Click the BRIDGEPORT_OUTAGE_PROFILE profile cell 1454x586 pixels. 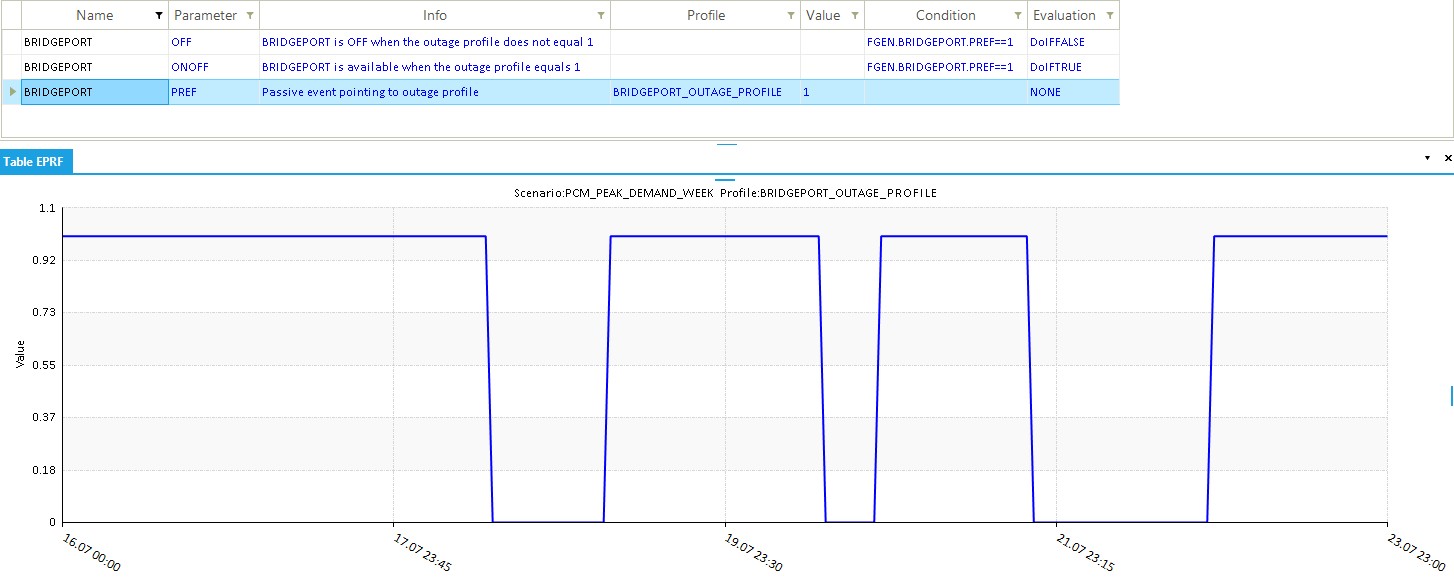pyautogui.click(x=696, y=92)
